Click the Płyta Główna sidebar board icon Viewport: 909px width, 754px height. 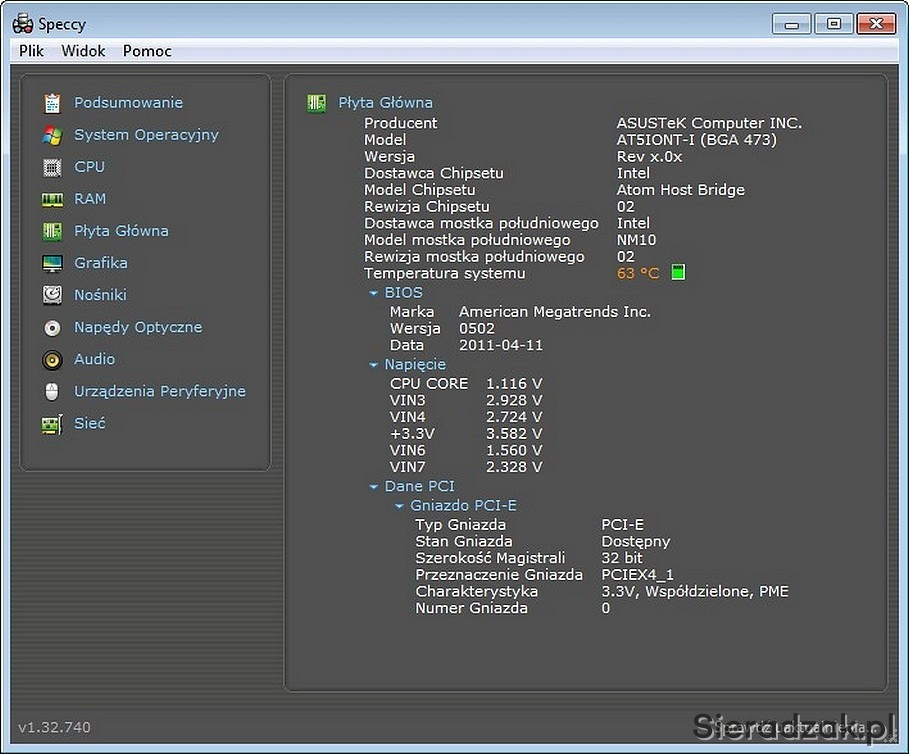click(52, 231)
